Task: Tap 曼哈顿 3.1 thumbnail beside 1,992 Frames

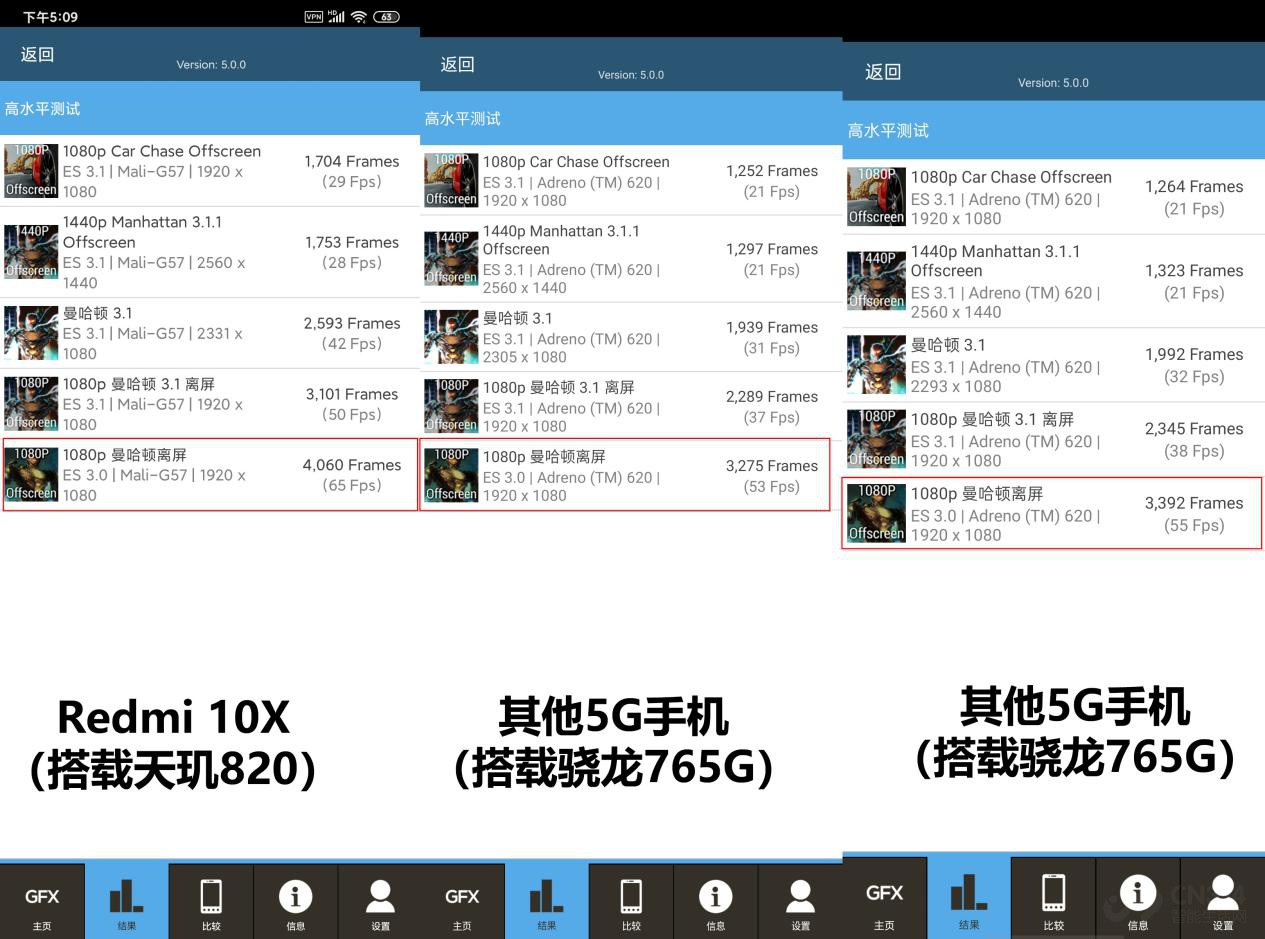Action: pos(876,364)
